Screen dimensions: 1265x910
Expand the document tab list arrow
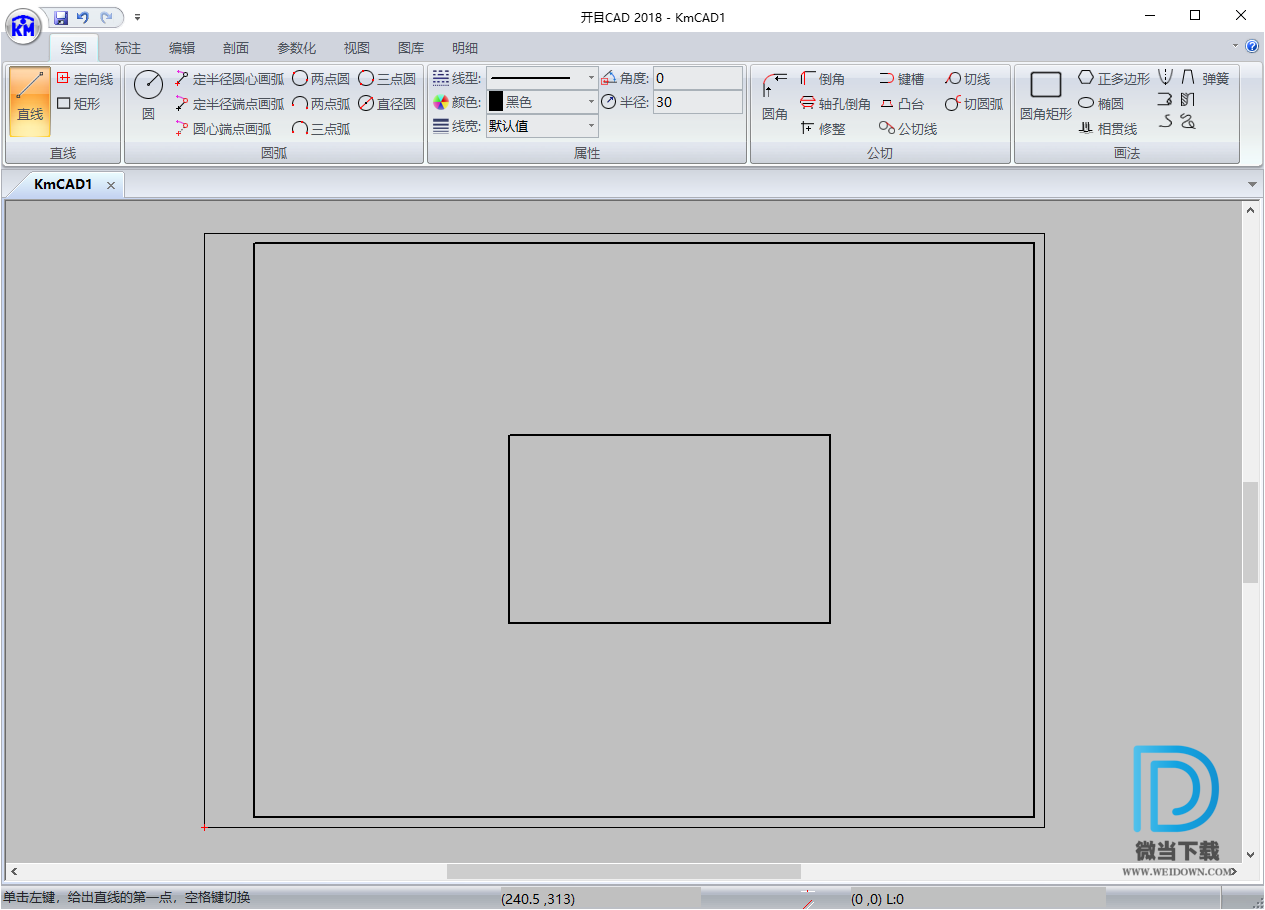point(1252,185)
